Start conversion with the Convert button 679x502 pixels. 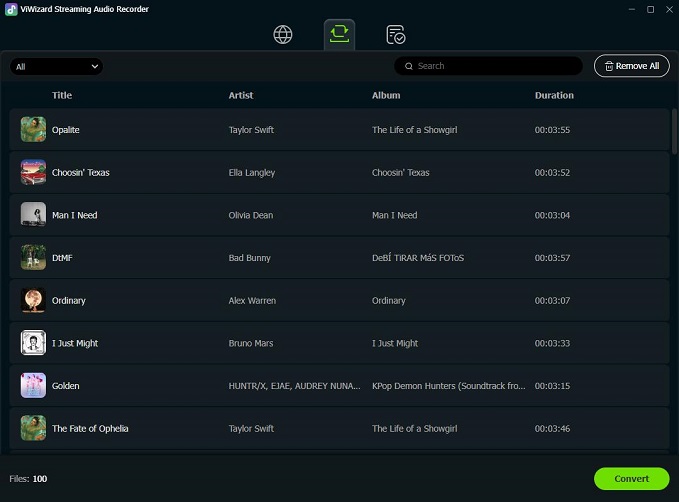tap(631, 479)
